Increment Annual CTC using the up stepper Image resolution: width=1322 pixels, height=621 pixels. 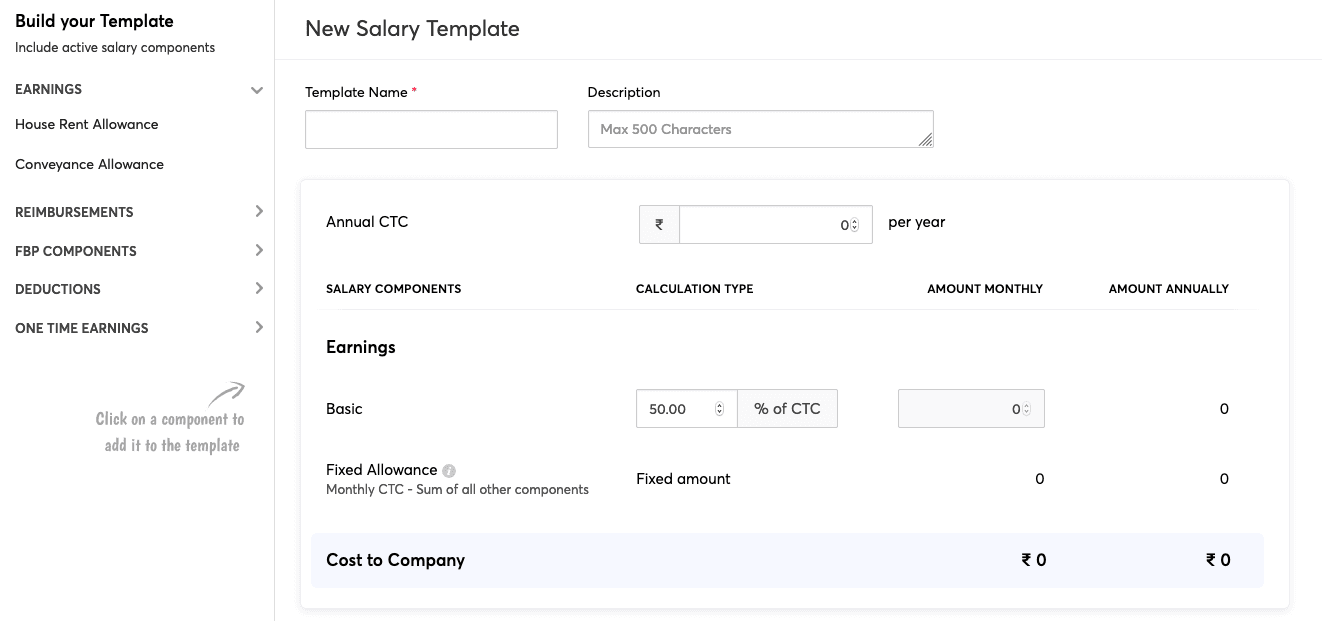click(x=856, y=220)
